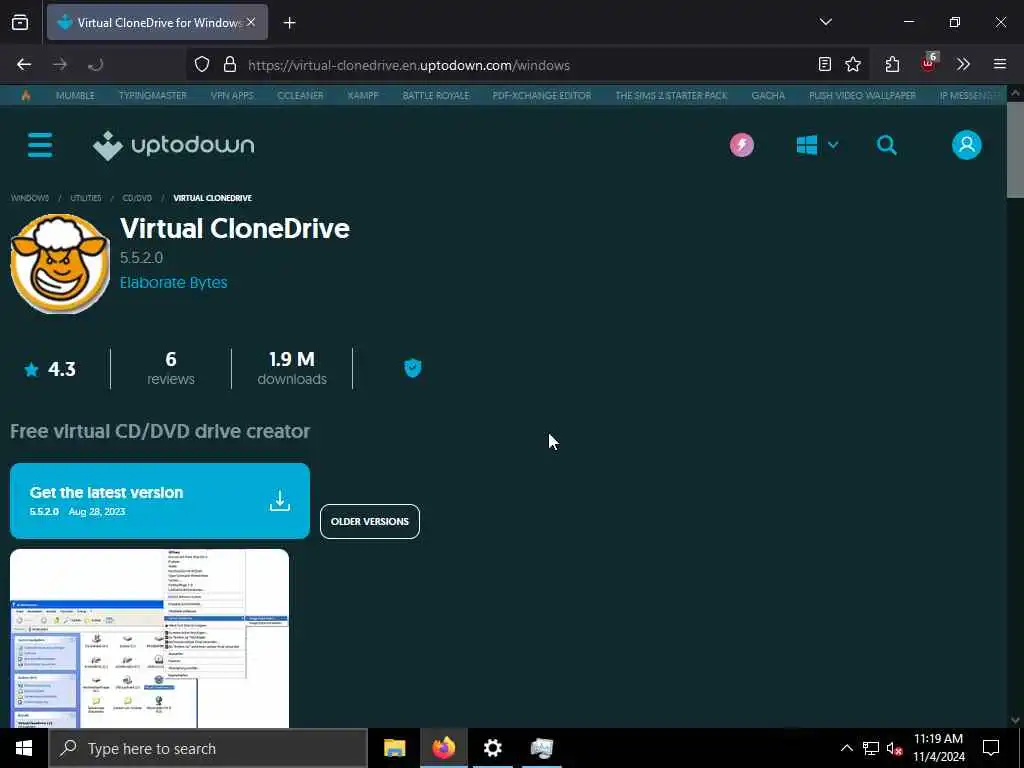Click the Windows platform icon

coord(807,145)
